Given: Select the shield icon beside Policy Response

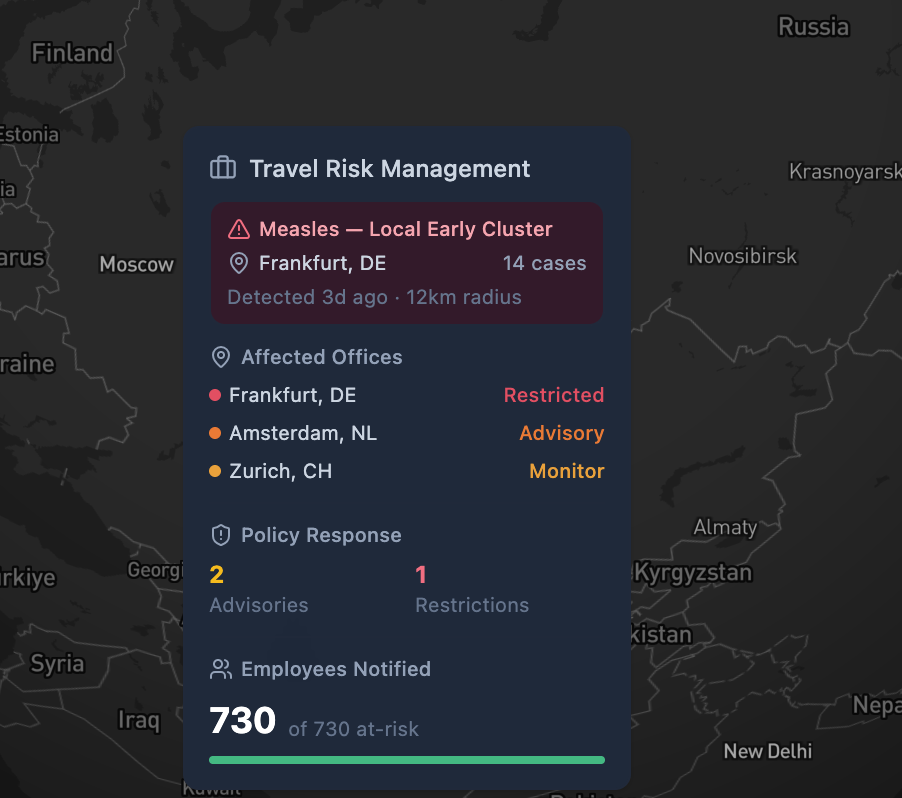Looking at the screenshot, I should click(219, 535).
